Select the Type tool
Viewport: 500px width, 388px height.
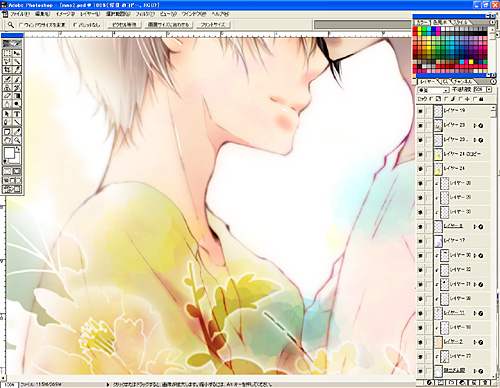(17, 114)
